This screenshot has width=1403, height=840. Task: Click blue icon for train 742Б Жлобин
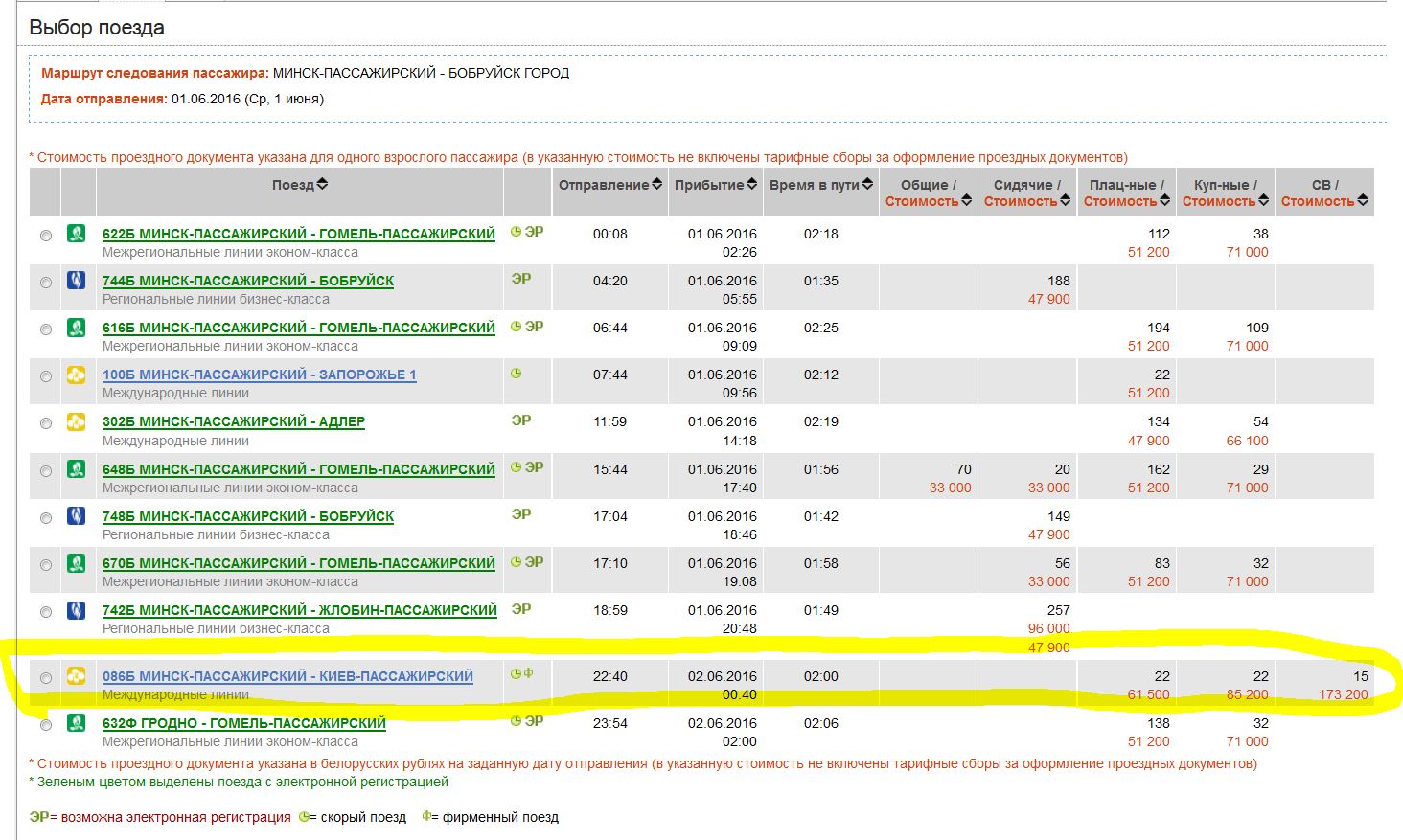(76, 610)
